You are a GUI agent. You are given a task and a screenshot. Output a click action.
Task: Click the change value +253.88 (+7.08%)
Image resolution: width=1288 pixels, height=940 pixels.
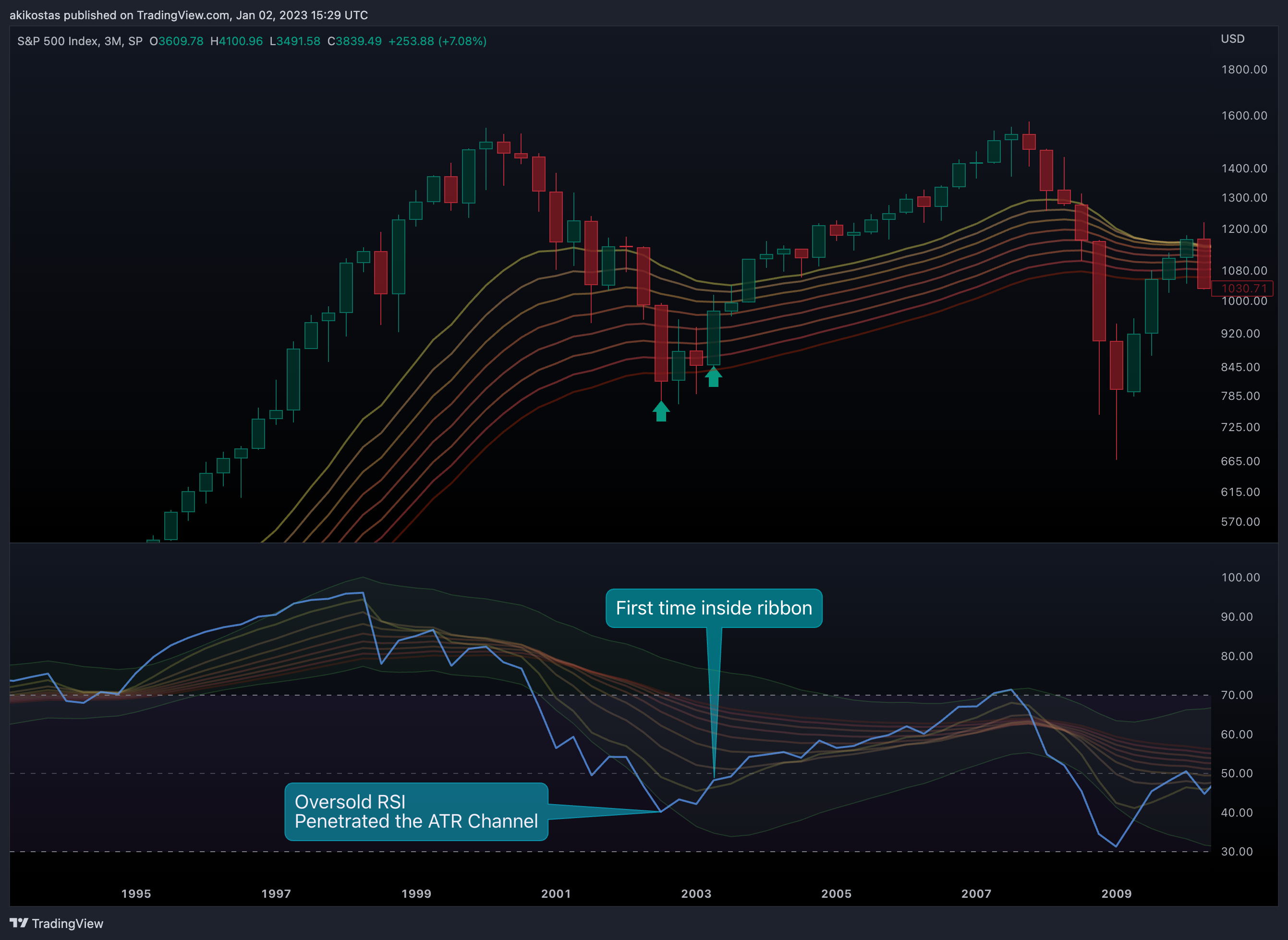[437, 41]
